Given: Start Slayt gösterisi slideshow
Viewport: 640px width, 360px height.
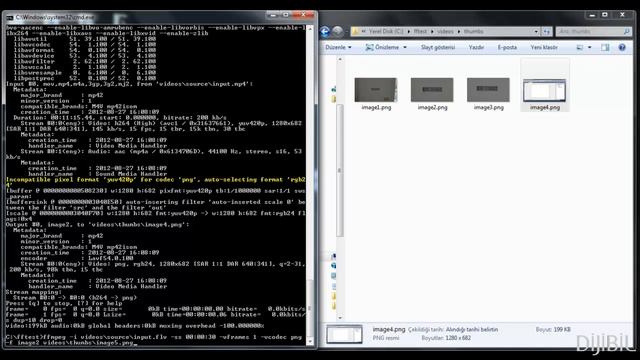Looking at the screenshot, I should 438,47.
